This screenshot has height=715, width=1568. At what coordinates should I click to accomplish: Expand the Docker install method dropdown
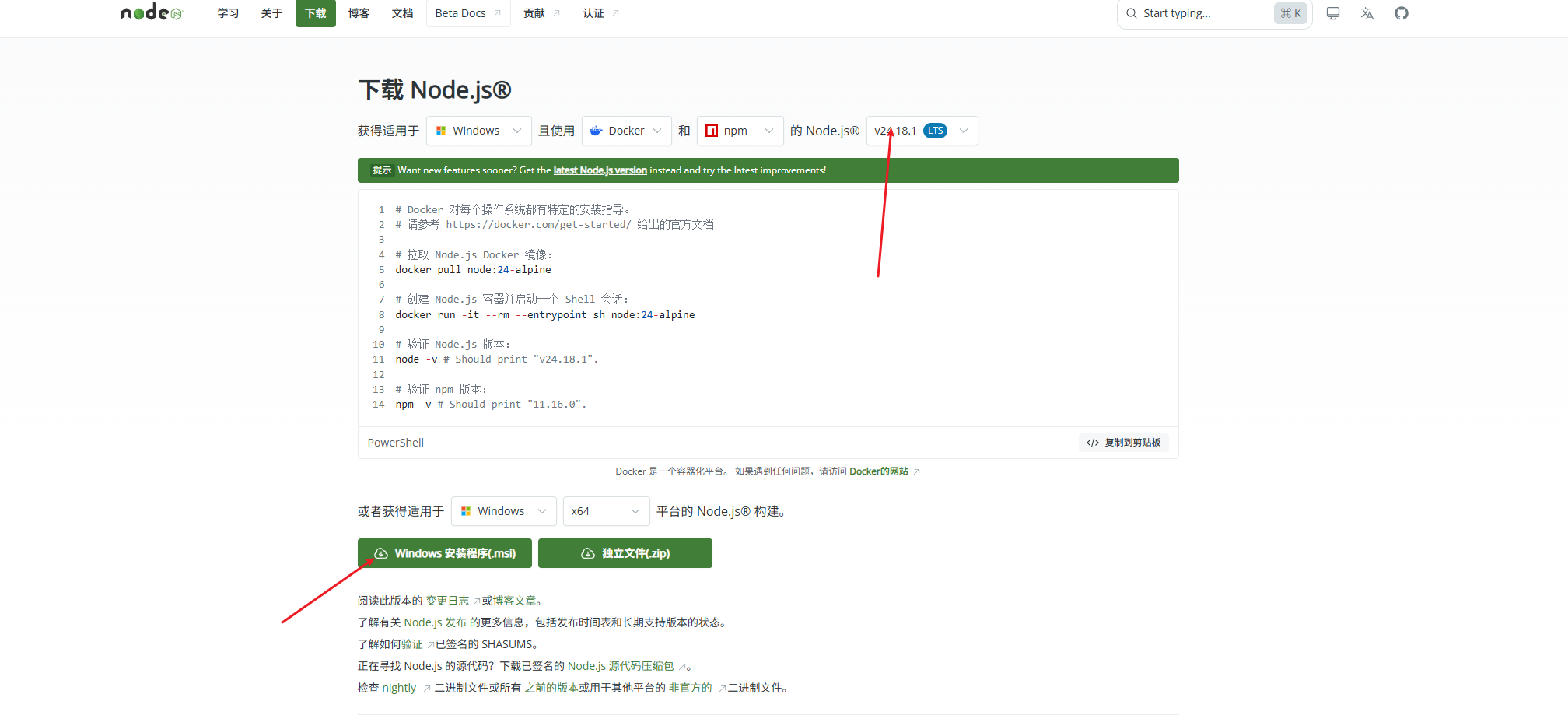point(627,131)
